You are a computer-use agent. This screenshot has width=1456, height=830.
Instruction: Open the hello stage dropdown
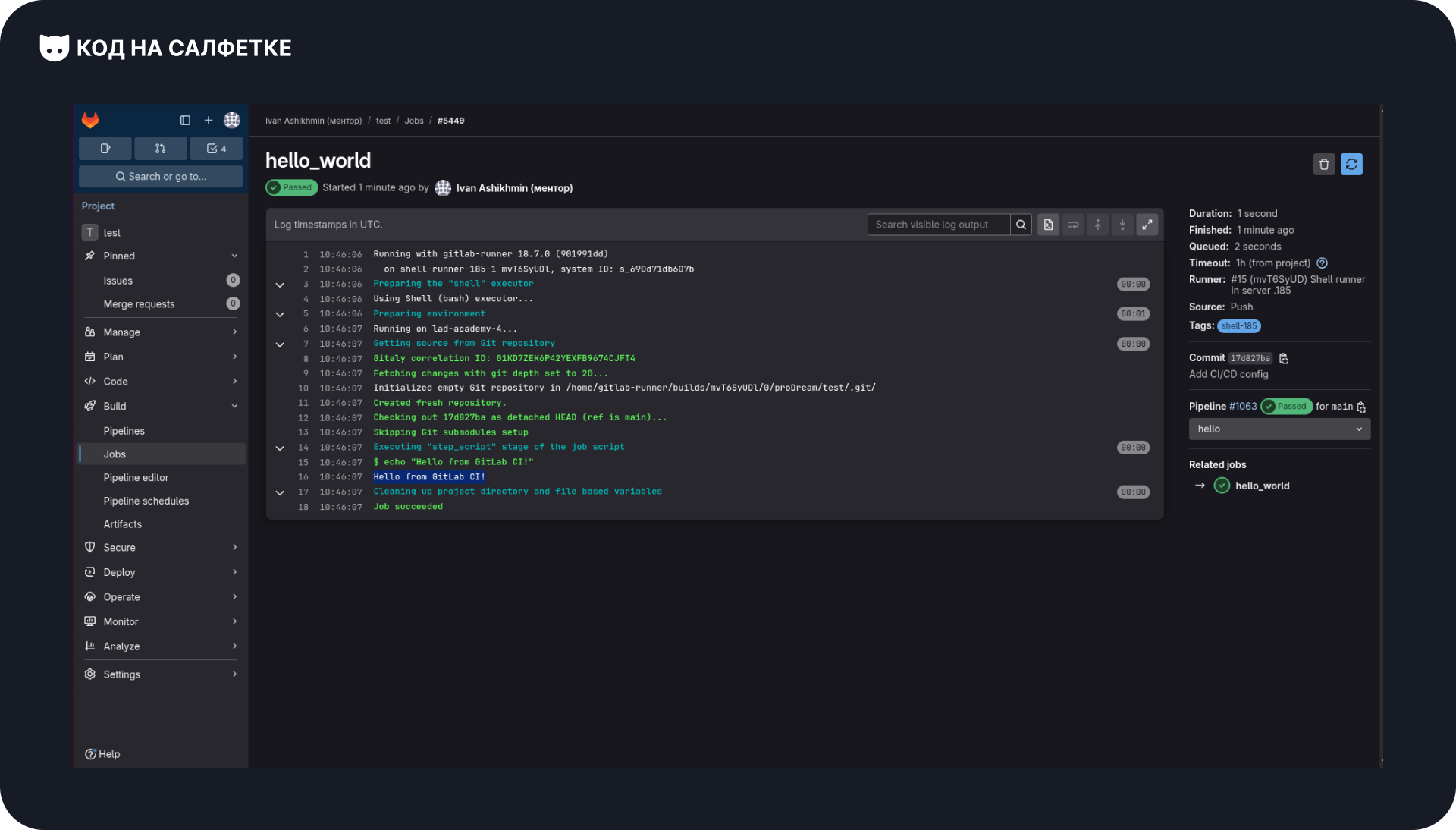click(1279, 429)
